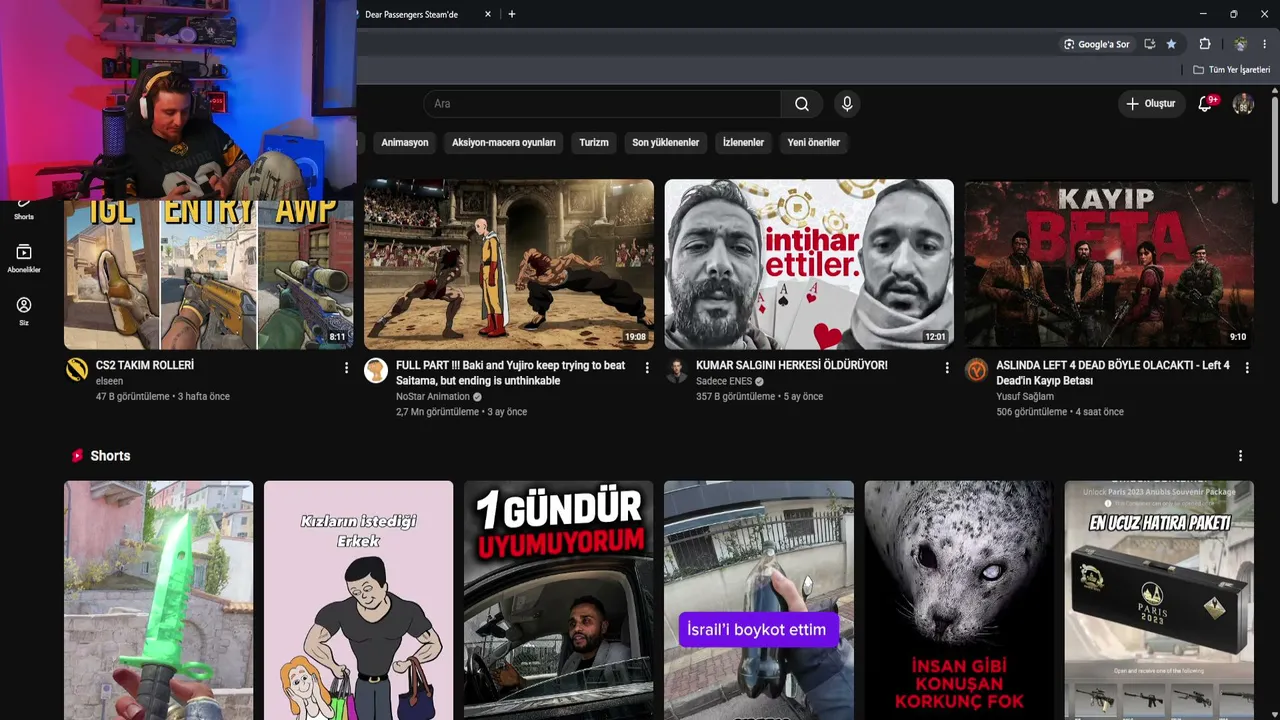1280x720 pixels.
Task: Open the Chrome extensions puzzle icon
Action: (x=1205, y=44)
